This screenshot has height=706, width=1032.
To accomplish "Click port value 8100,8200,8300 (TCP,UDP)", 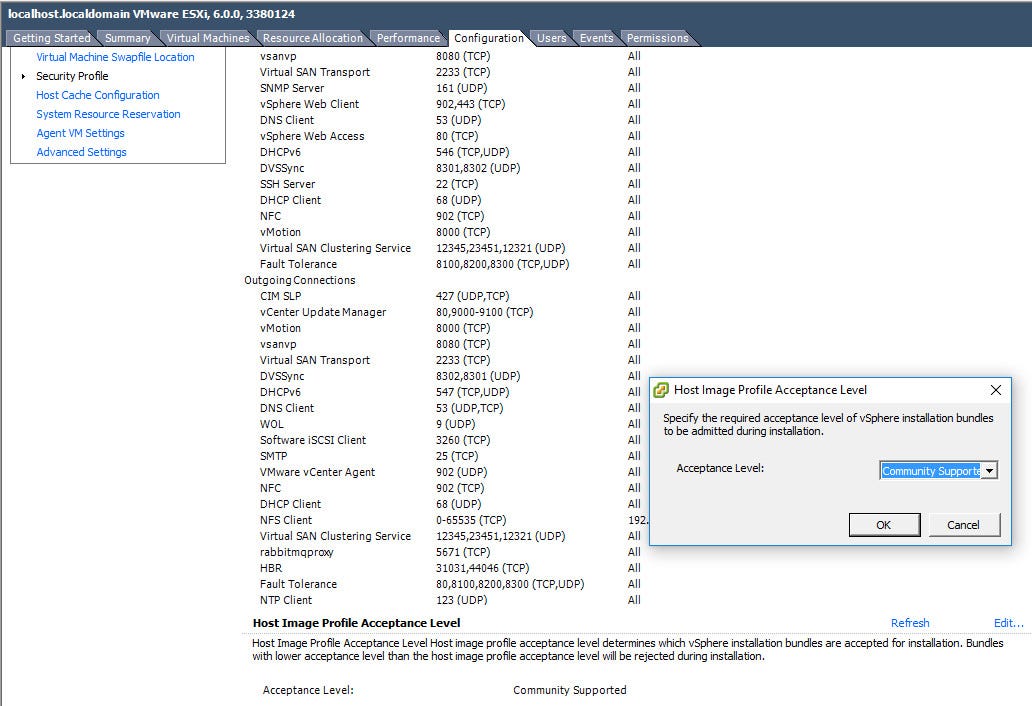I will click(x=502, y=264).
